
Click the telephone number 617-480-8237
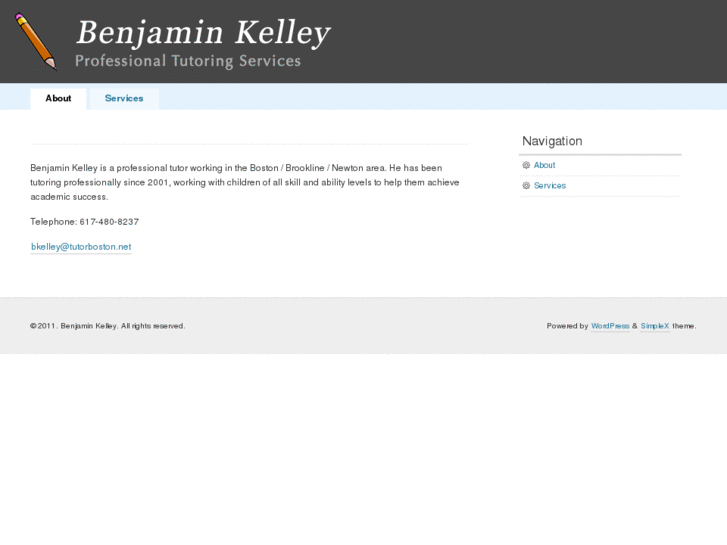(109, 221)
